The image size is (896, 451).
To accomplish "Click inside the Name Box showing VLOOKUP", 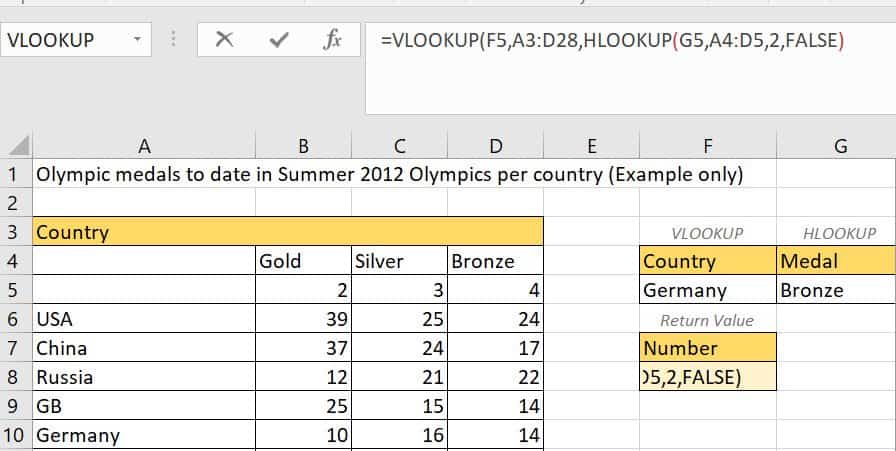I will 60,41.
